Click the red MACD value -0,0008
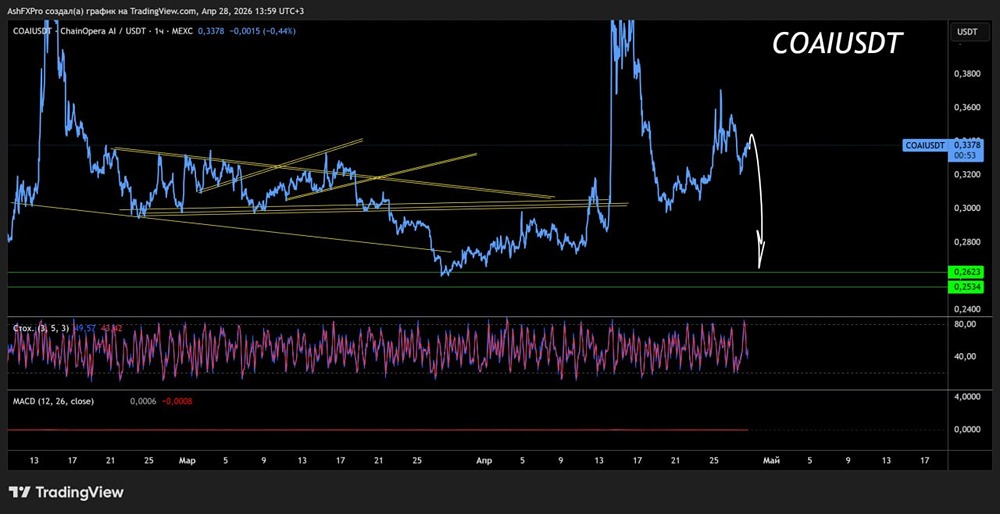This screenshot has height=514, width=1000. pyautogui.click(x=177, y=401)
